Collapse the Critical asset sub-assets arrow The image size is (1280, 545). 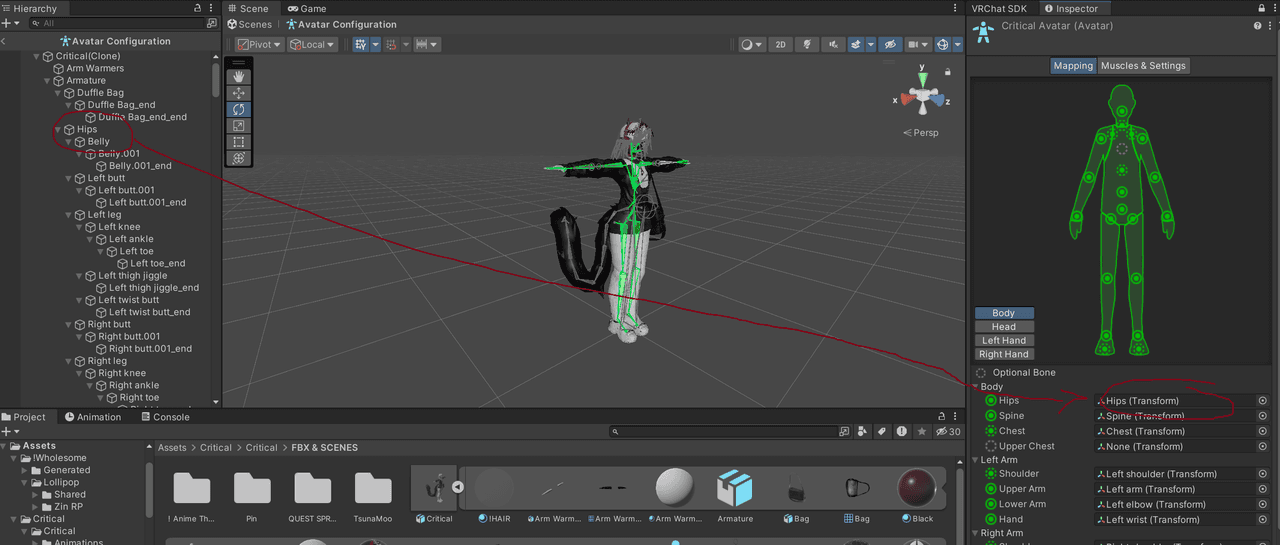[x=457, y=487]
